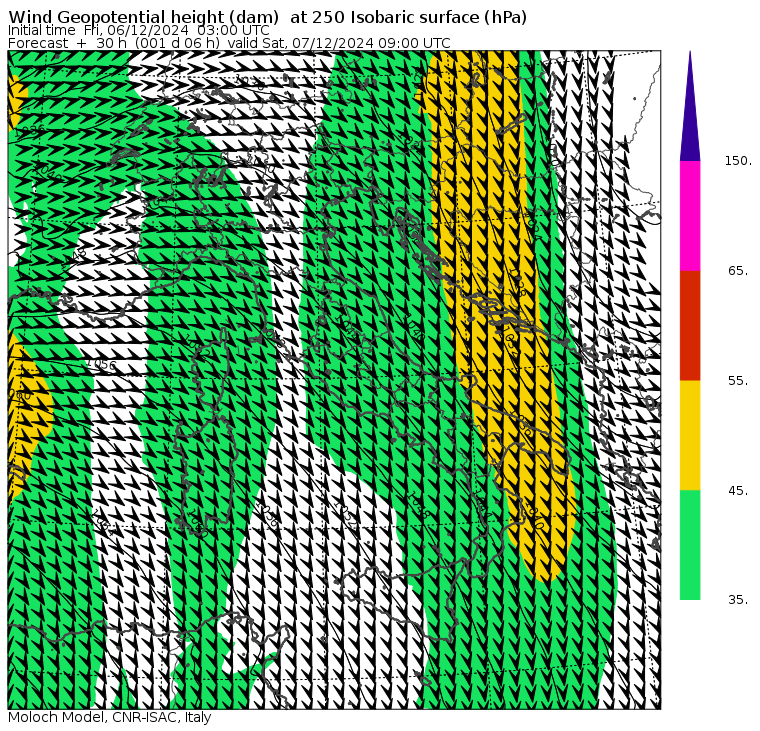
Task: Click the magenta 65-150 legend color band
Action: click(690, 216)
